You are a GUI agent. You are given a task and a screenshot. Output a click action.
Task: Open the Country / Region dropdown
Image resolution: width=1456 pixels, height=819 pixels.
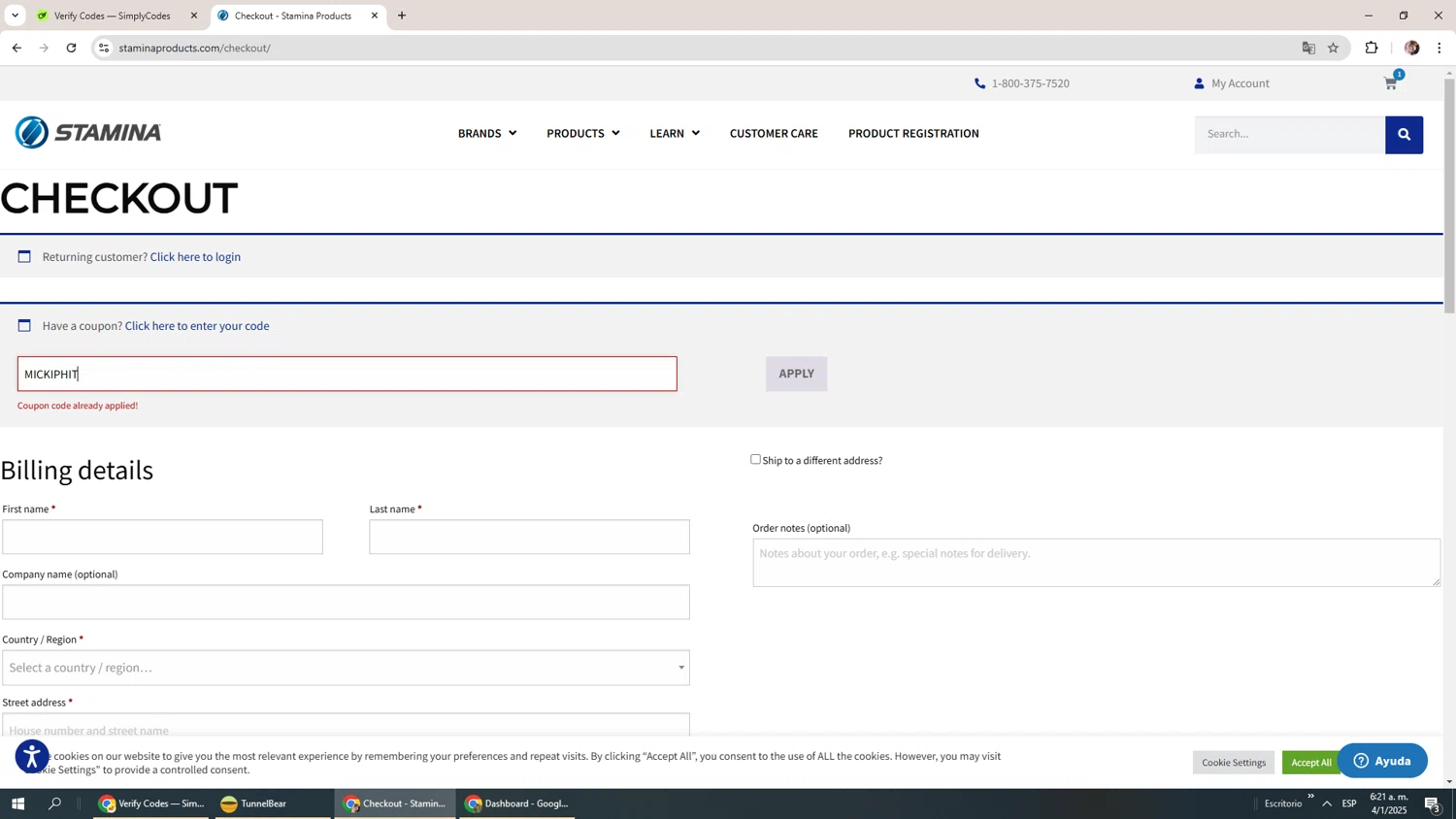pos(346,668)
